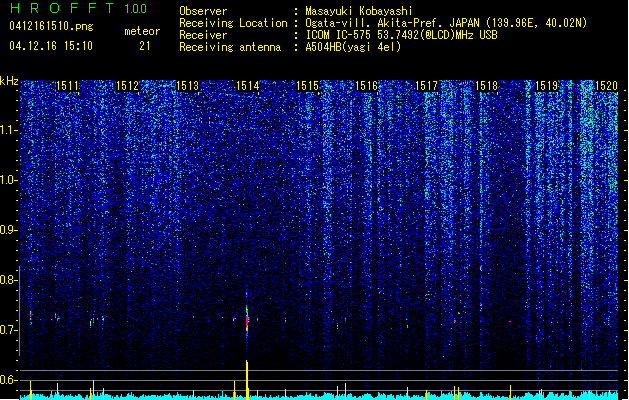
Task: Select the 1511 time marker
Action: pos(67,86)
